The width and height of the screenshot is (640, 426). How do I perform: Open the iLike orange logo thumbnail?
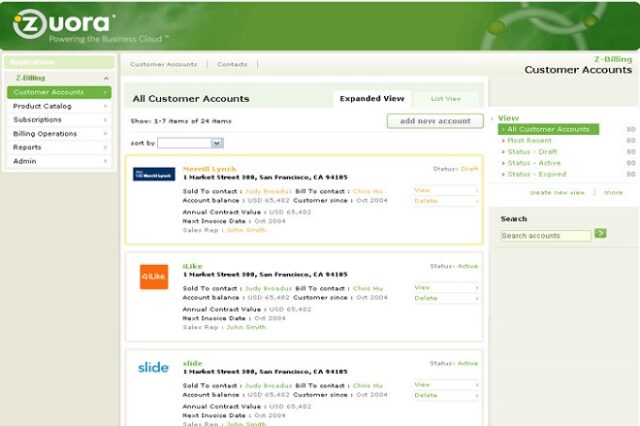[154, 277]
